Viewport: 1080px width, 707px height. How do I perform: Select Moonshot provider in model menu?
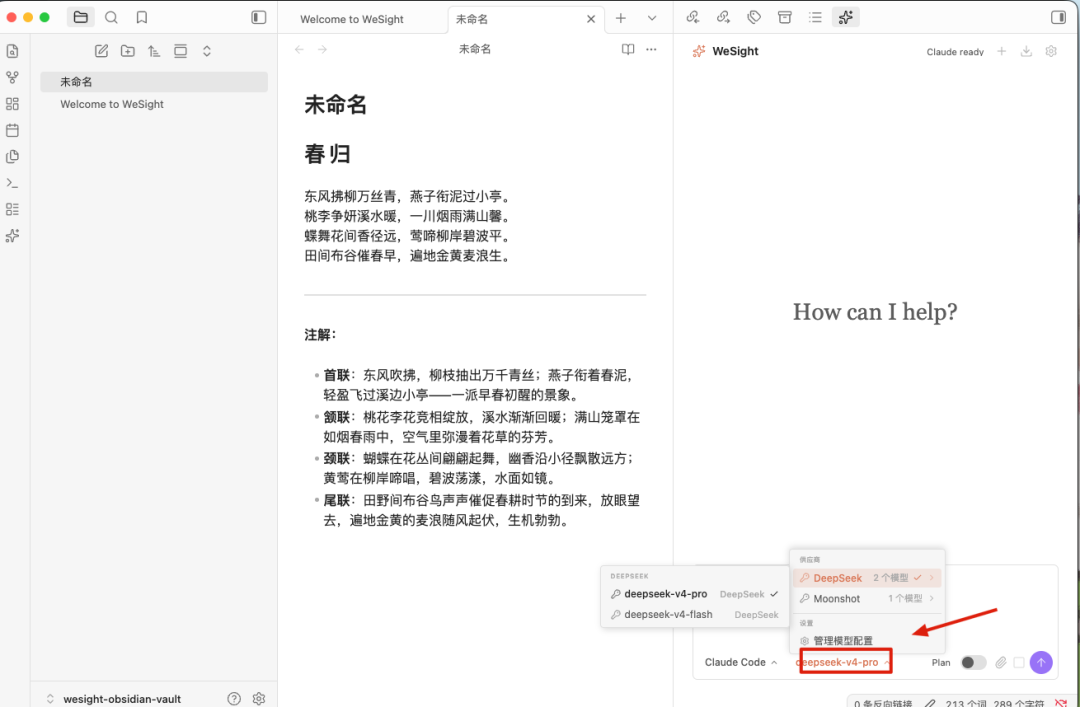pyautogui.click(x=867, y=598)
